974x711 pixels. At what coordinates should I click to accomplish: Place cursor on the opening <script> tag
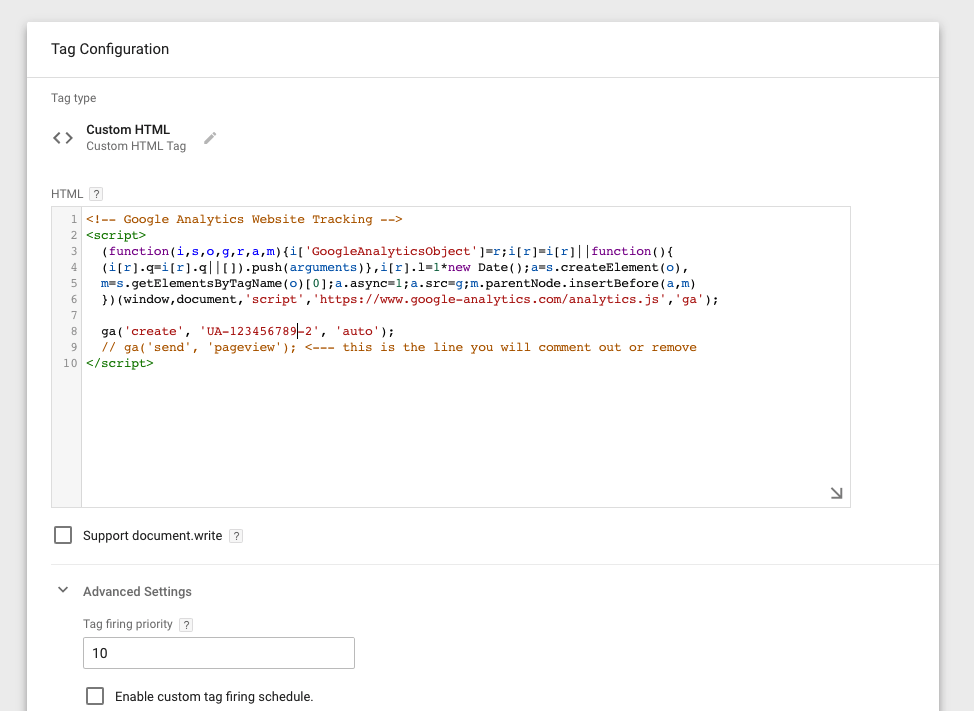point(116,235)
